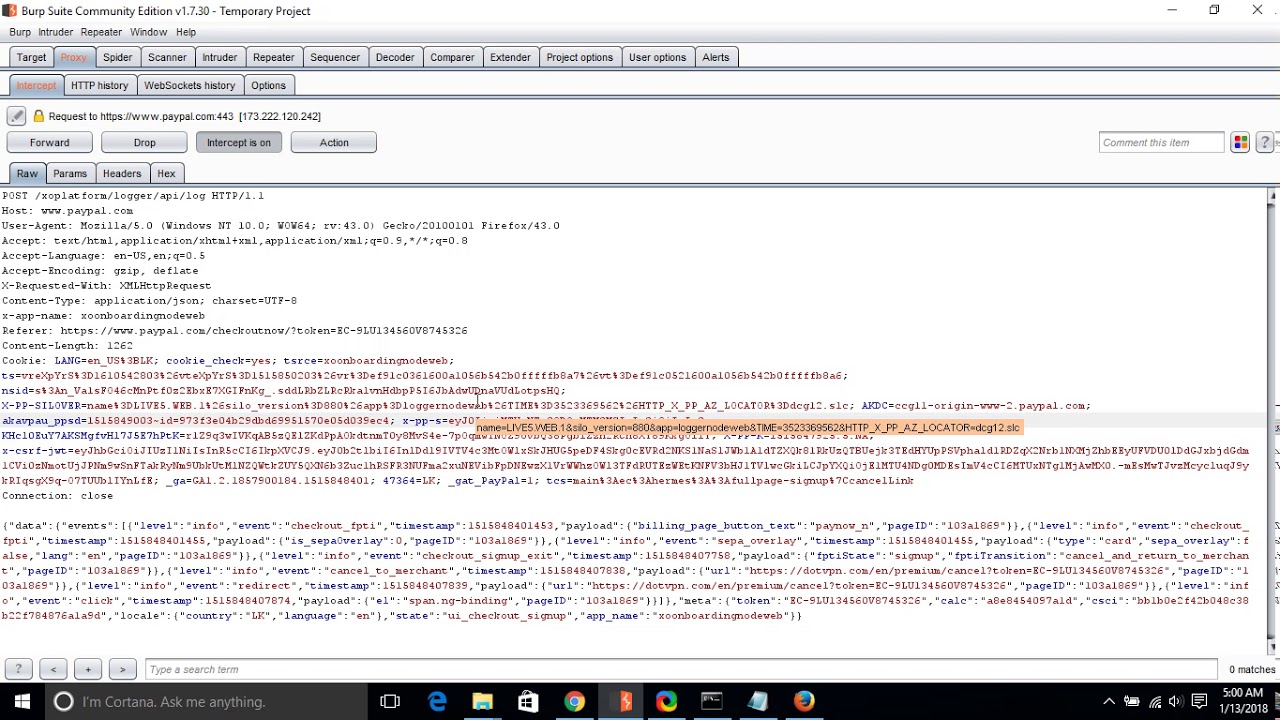1280x720 pixels.
Task: Click the 'Type a search term' field
Action: [x=681, y=669]
